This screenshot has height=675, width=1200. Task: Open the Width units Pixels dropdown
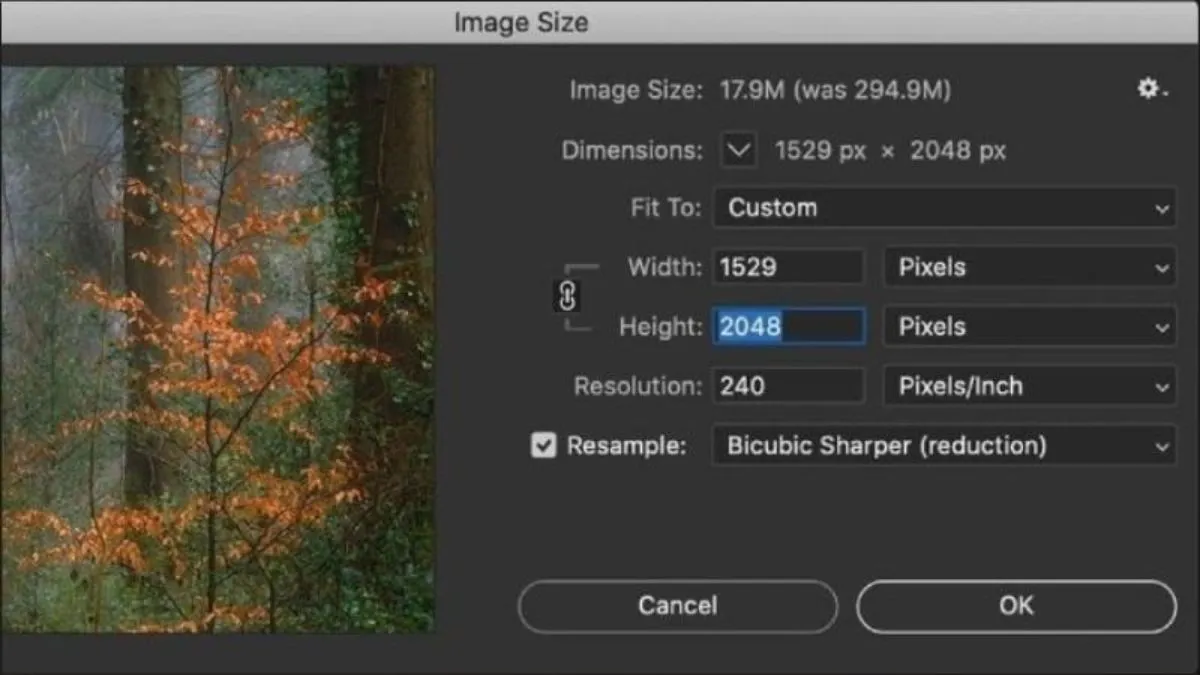tap(1029, 268)
